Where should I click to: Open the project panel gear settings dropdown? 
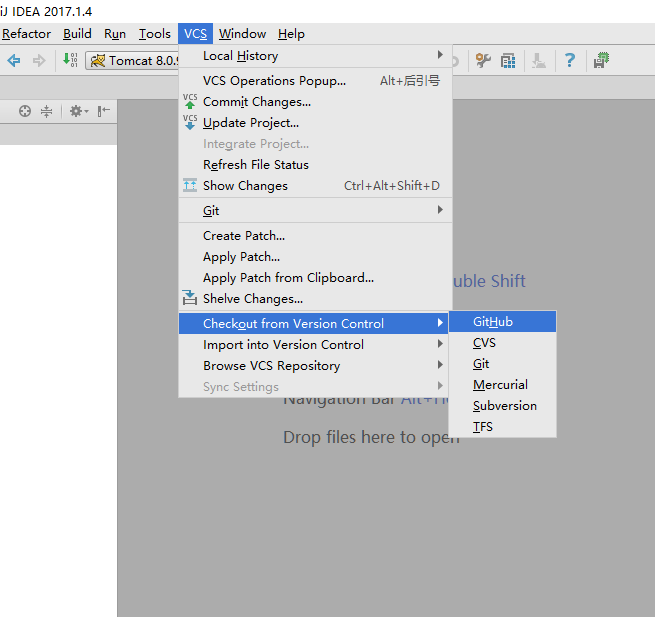[79, 111]
